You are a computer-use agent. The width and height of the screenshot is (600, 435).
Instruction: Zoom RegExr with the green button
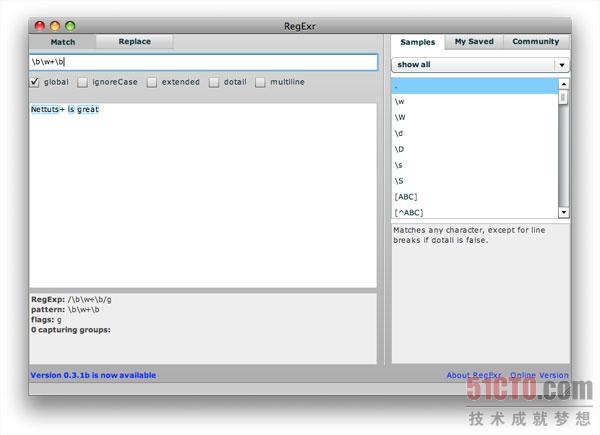70,26
